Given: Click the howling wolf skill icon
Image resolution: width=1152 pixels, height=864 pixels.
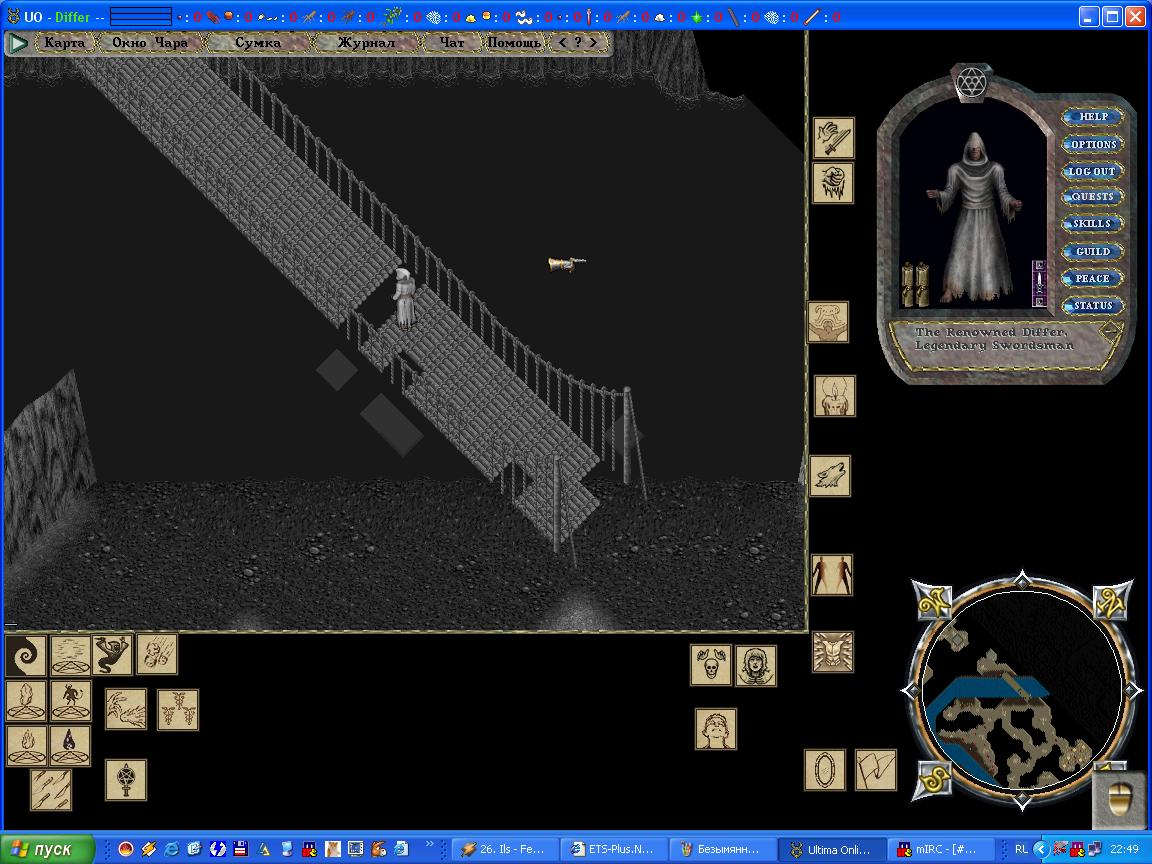Looking at the screenshot, I should [829, 477].
